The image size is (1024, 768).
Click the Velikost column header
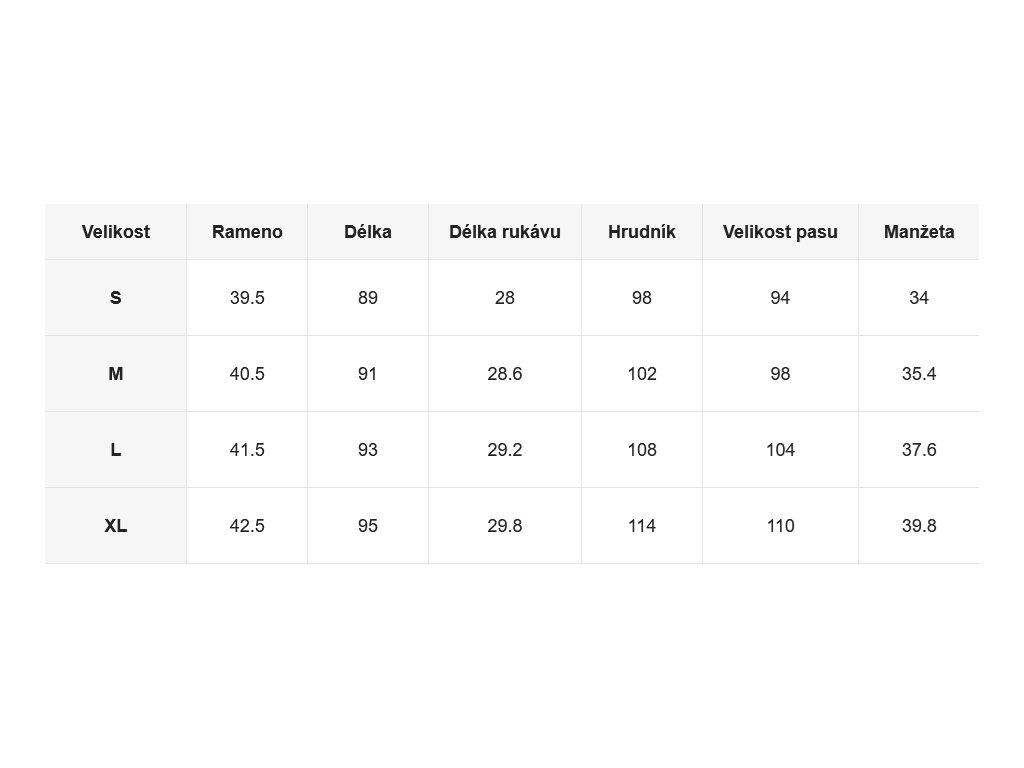116,232
